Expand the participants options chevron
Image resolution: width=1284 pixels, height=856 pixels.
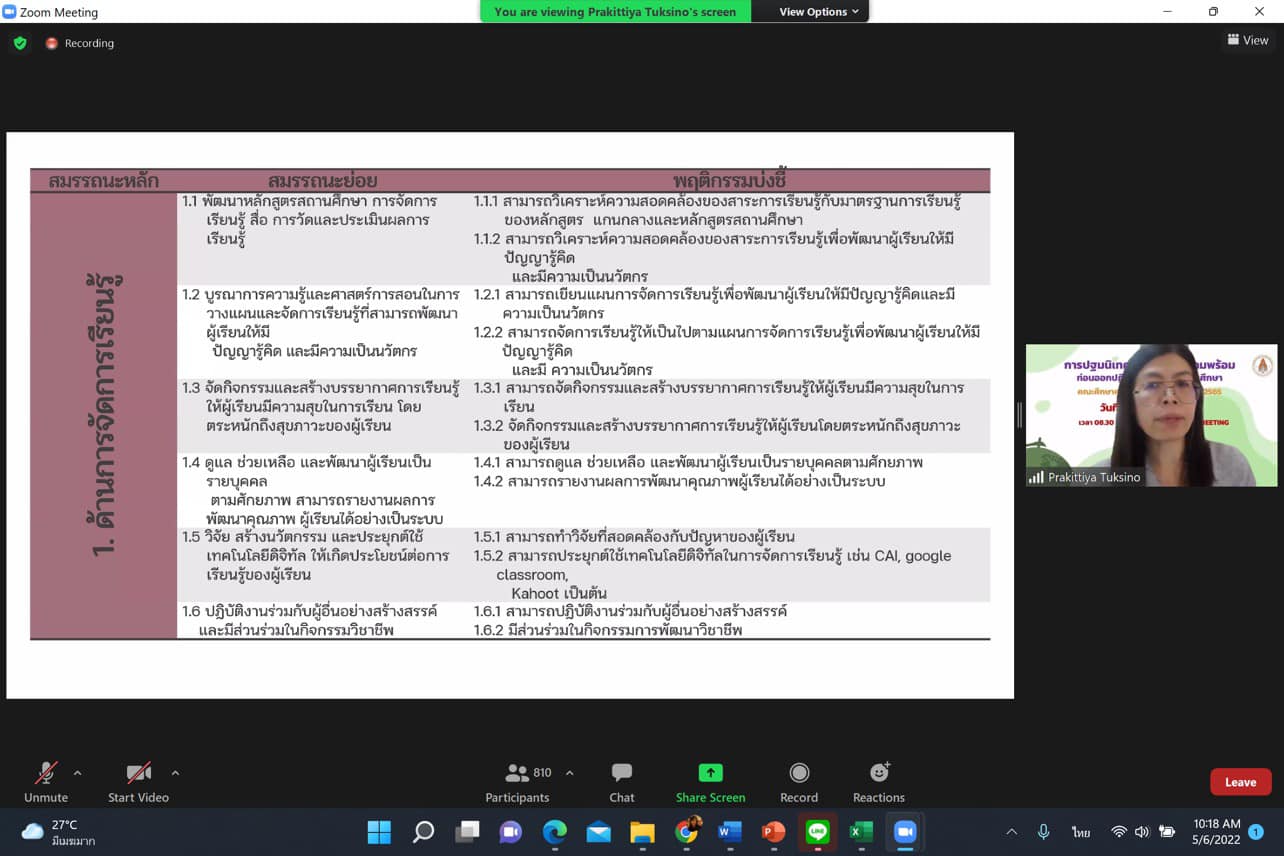coord(570,773)
